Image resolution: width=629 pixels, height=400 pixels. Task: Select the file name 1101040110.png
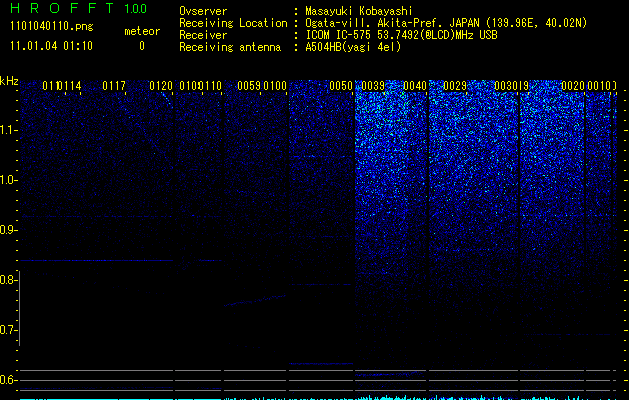(52, 26)
